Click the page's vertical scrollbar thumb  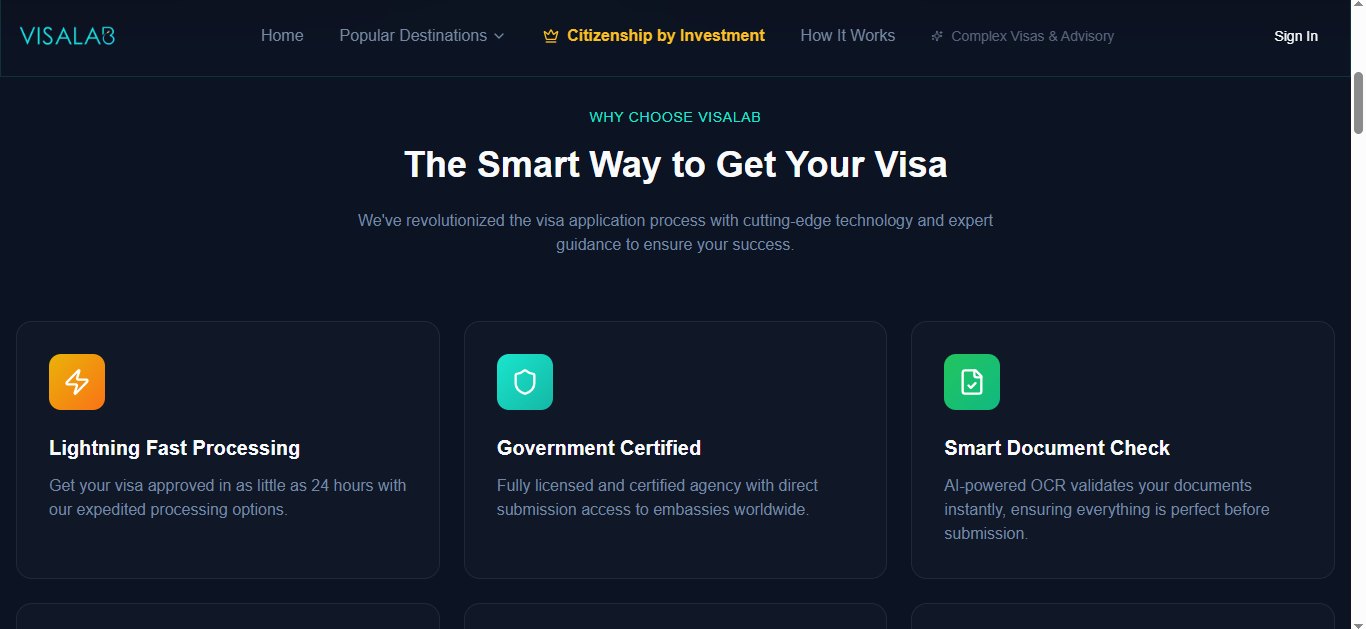tap(1358, 102)
